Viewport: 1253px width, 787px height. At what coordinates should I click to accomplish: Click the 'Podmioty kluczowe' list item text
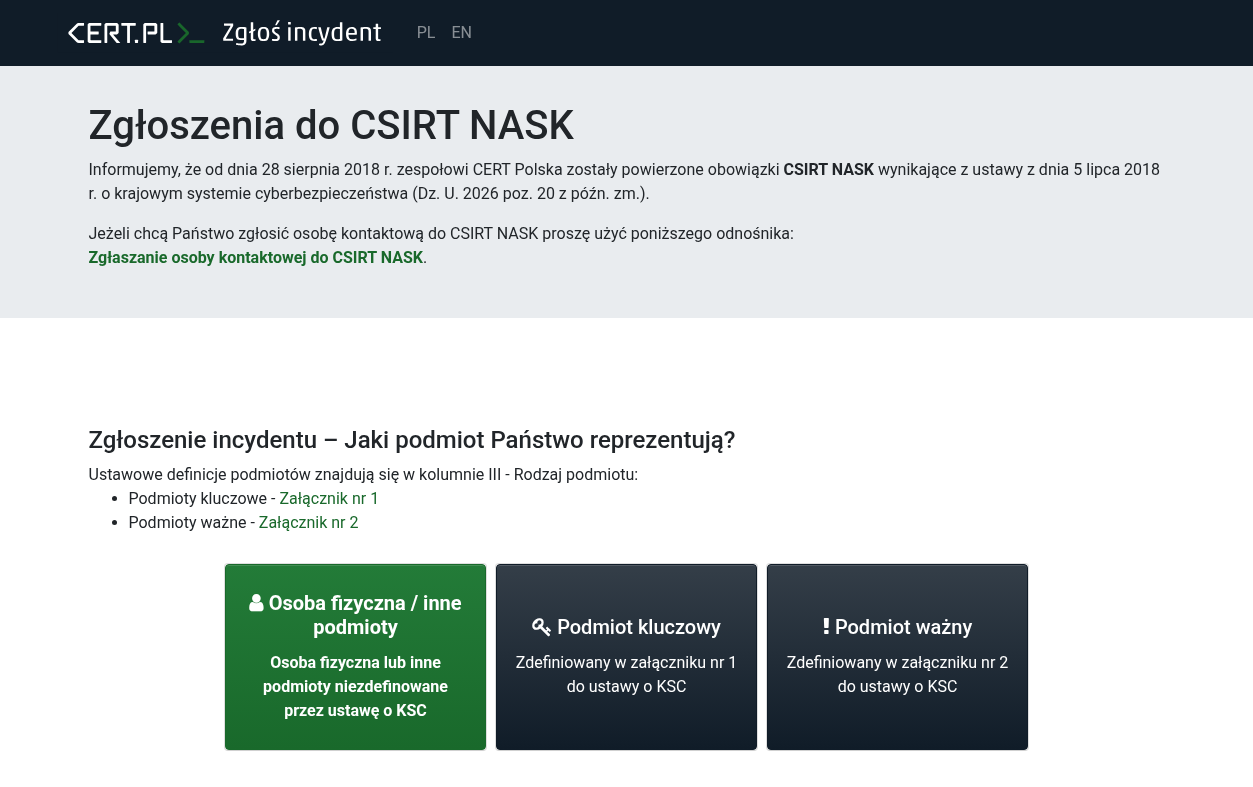(197, 498)
